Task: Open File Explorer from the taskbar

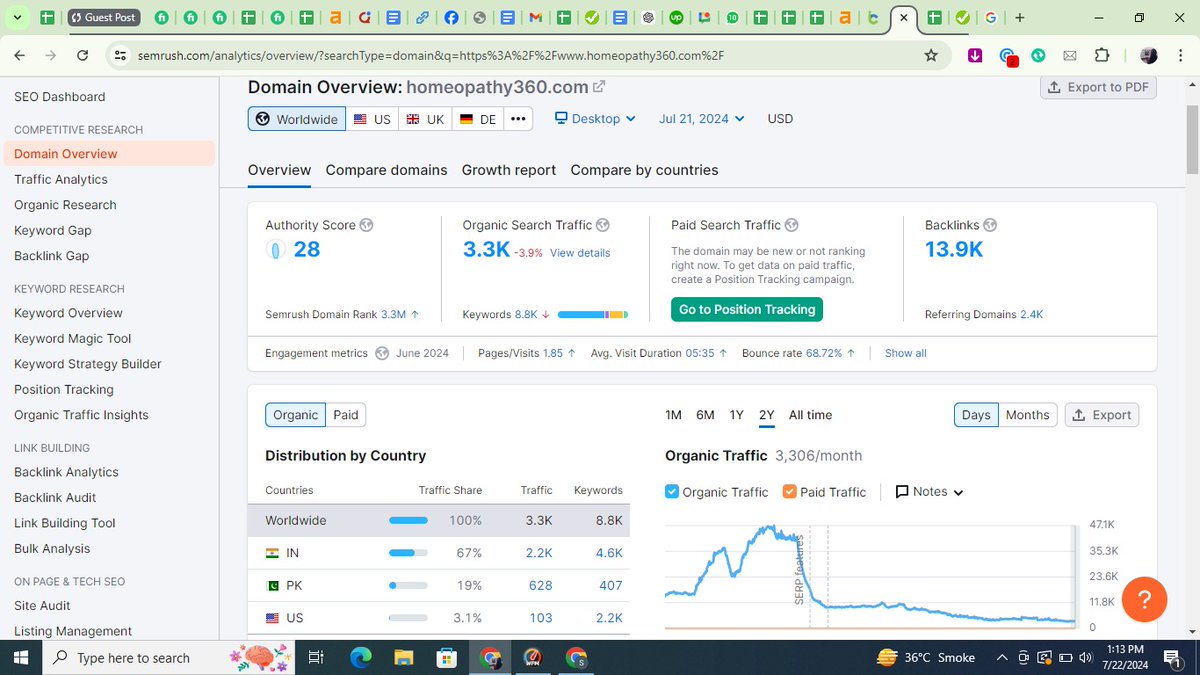Action: point(403,658)
